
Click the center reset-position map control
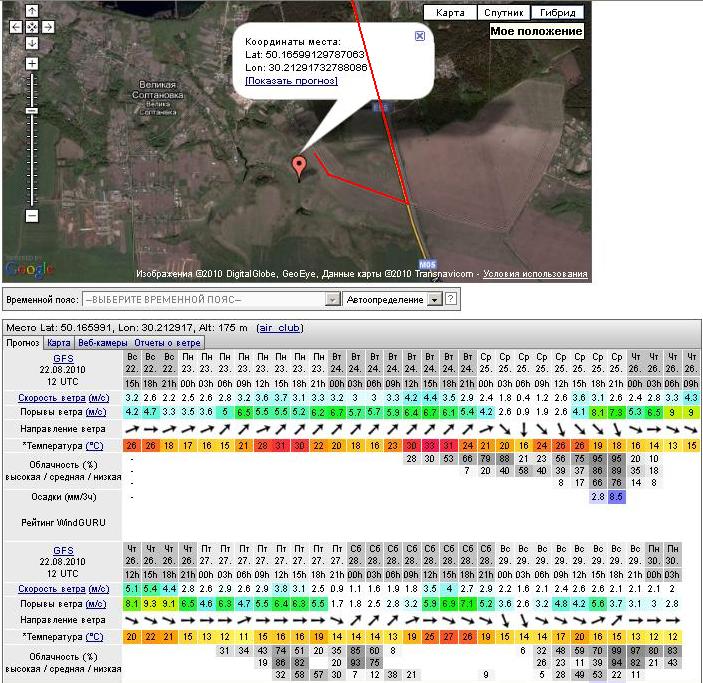pyautogui.click(x=32, y=27)
